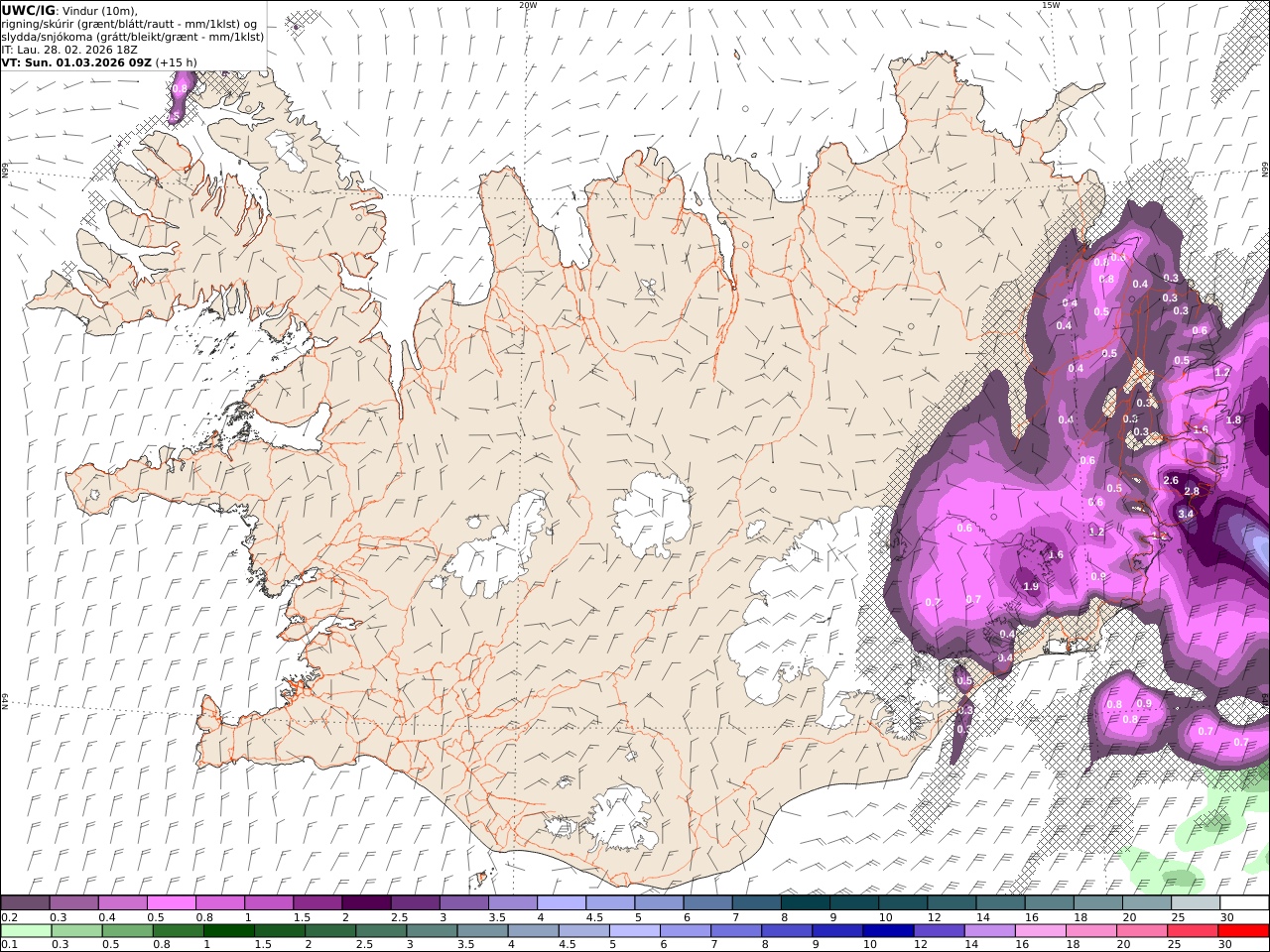Click the snow legend swatch labeled 7
1270x952 pixels.
[x=756, y=903]
